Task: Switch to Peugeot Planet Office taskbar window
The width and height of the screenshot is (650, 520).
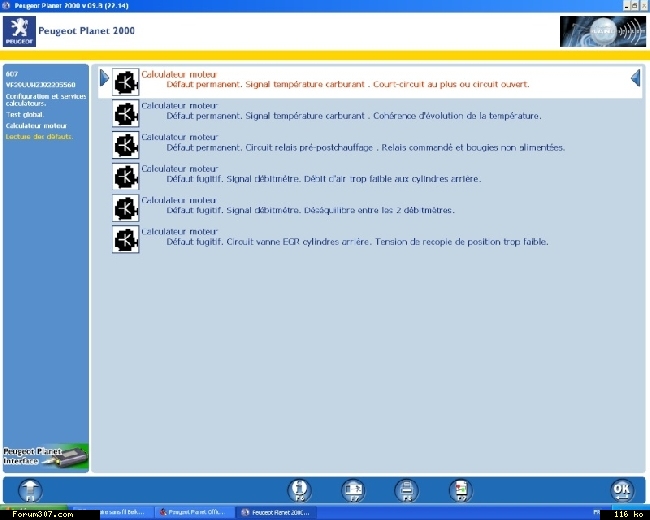Action: tap(194, 512)
